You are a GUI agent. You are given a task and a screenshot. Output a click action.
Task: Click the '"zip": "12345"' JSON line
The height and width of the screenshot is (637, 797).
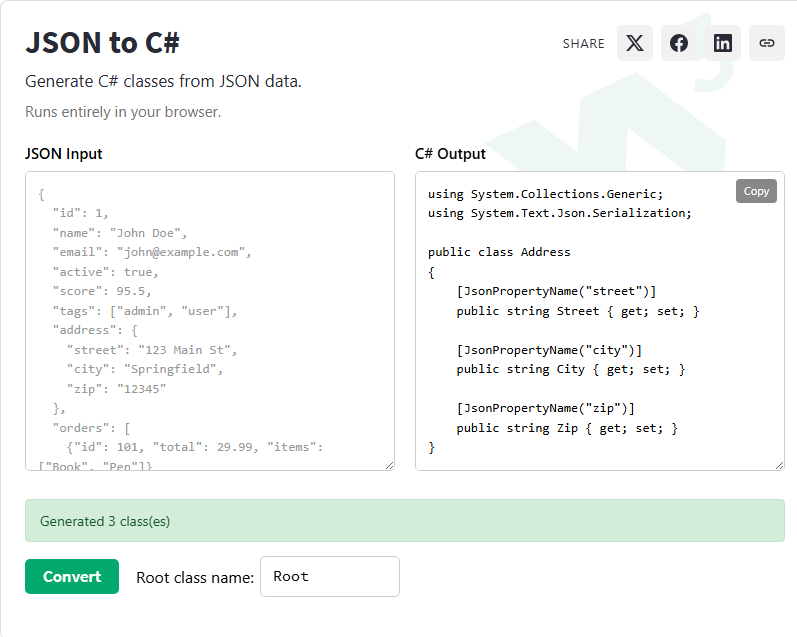116,389
